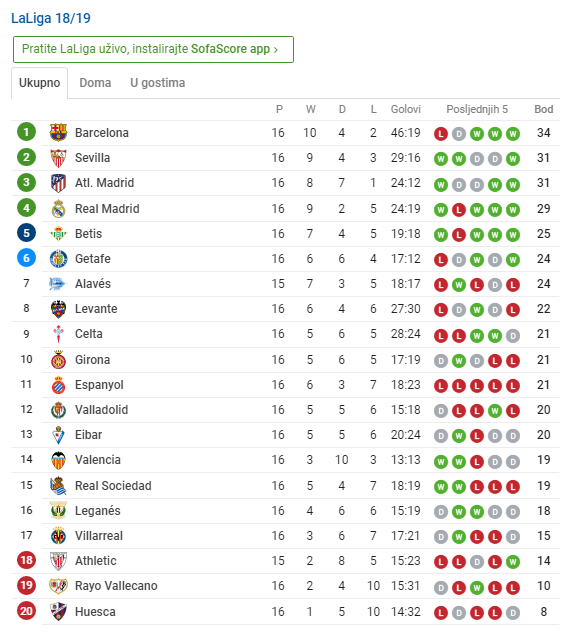The height and width of the screenshot is (632, 575).
Task: Click the Sevilla club crest
Action: (x=58, y=158)
